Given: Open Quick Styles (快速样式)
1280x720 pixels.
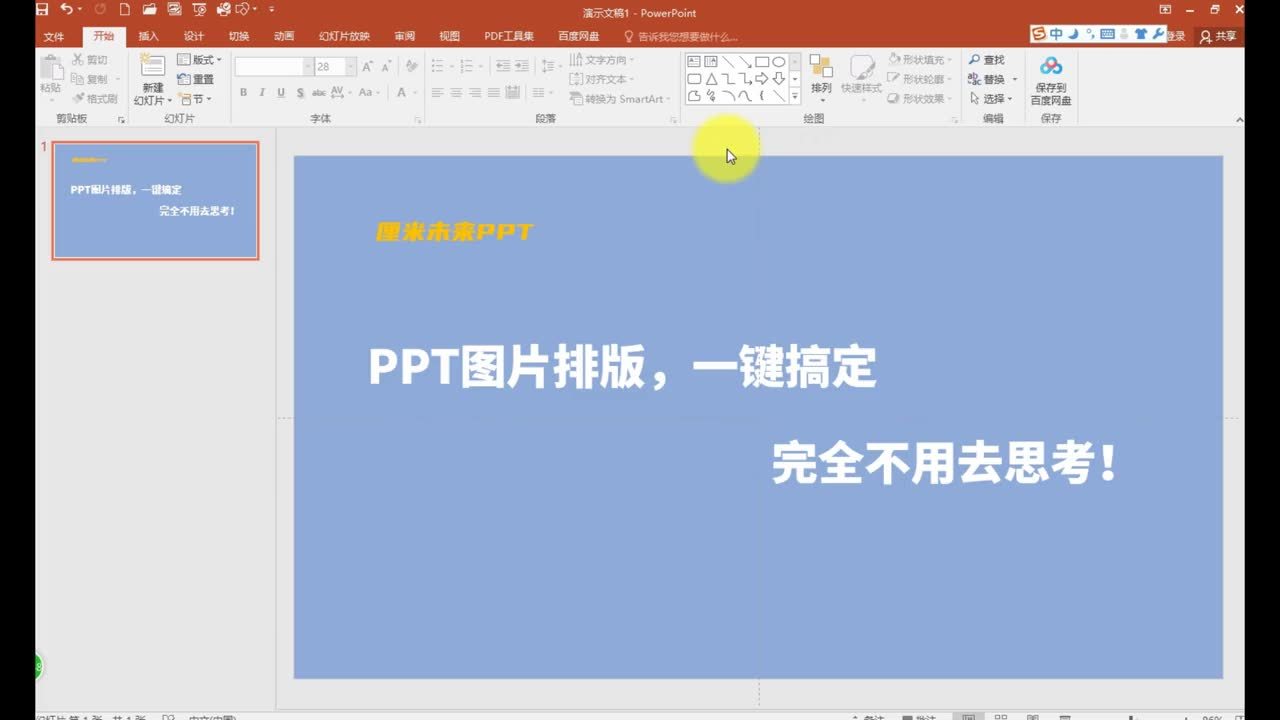Looking at the screenshot, I should point(861,75).
